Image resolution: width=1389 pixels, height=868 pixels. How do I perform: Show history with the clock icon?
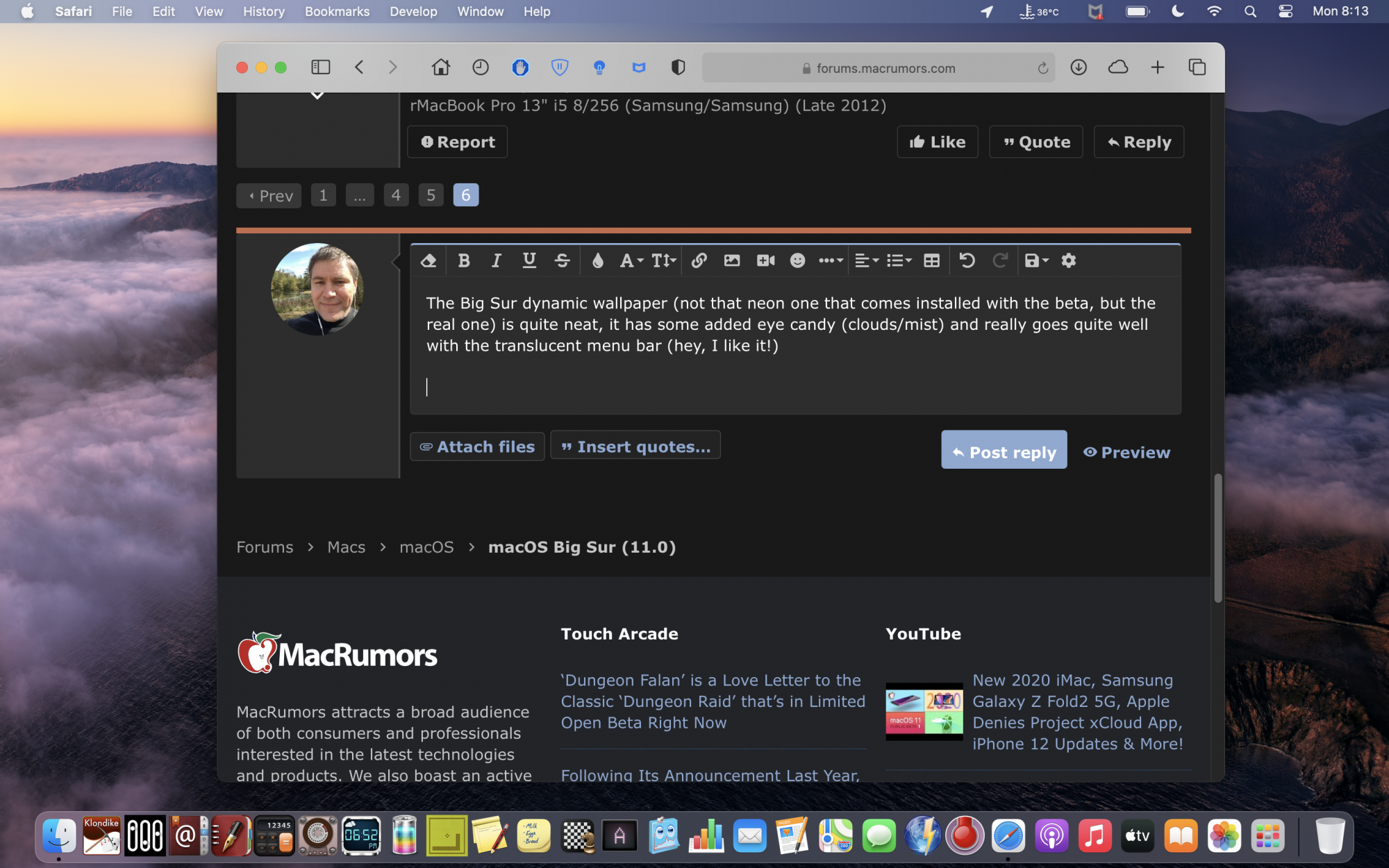click(x=481, y=67)
